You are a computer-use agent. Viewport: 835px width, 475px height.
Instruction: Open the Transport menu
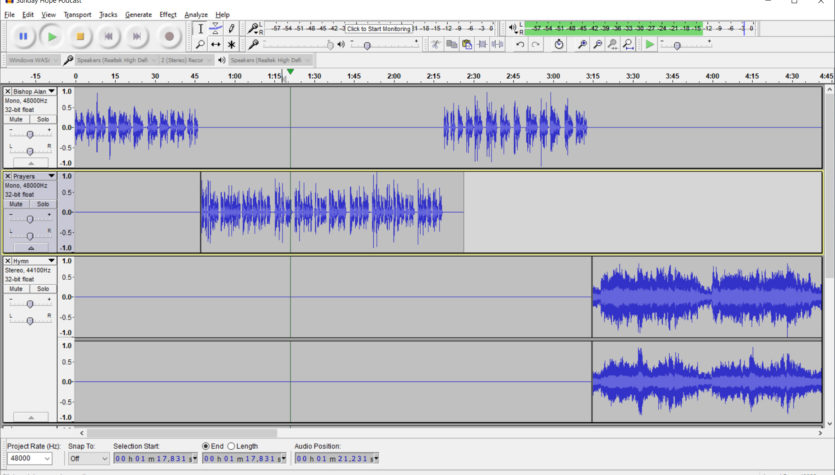pyautogui.click(x=77, y=15)
